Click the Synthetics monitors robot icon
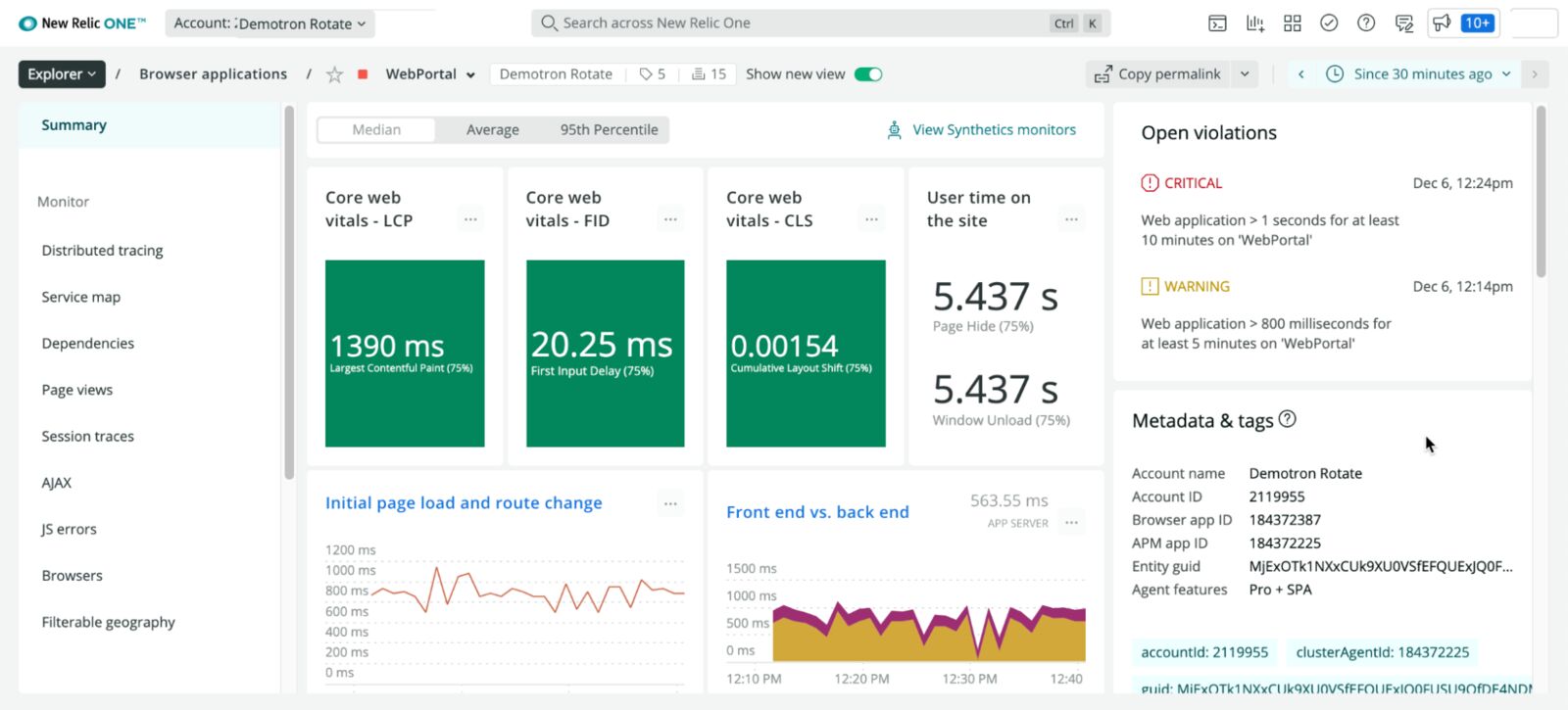The height and width of the screenshot is (710, 1568). point(894,130)
